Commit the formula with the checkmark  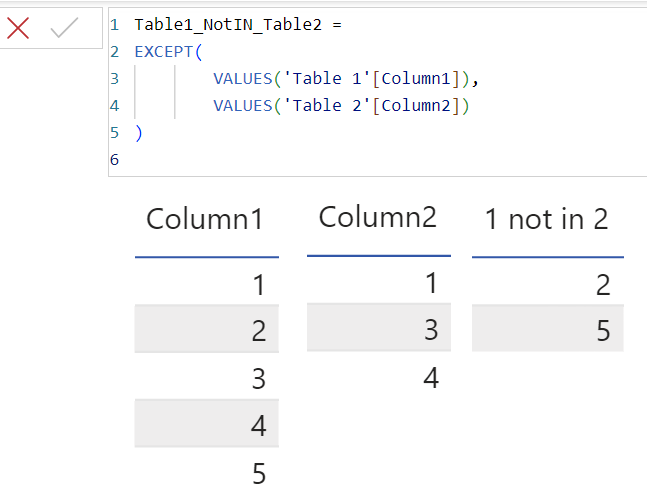[x=64, y=28]
